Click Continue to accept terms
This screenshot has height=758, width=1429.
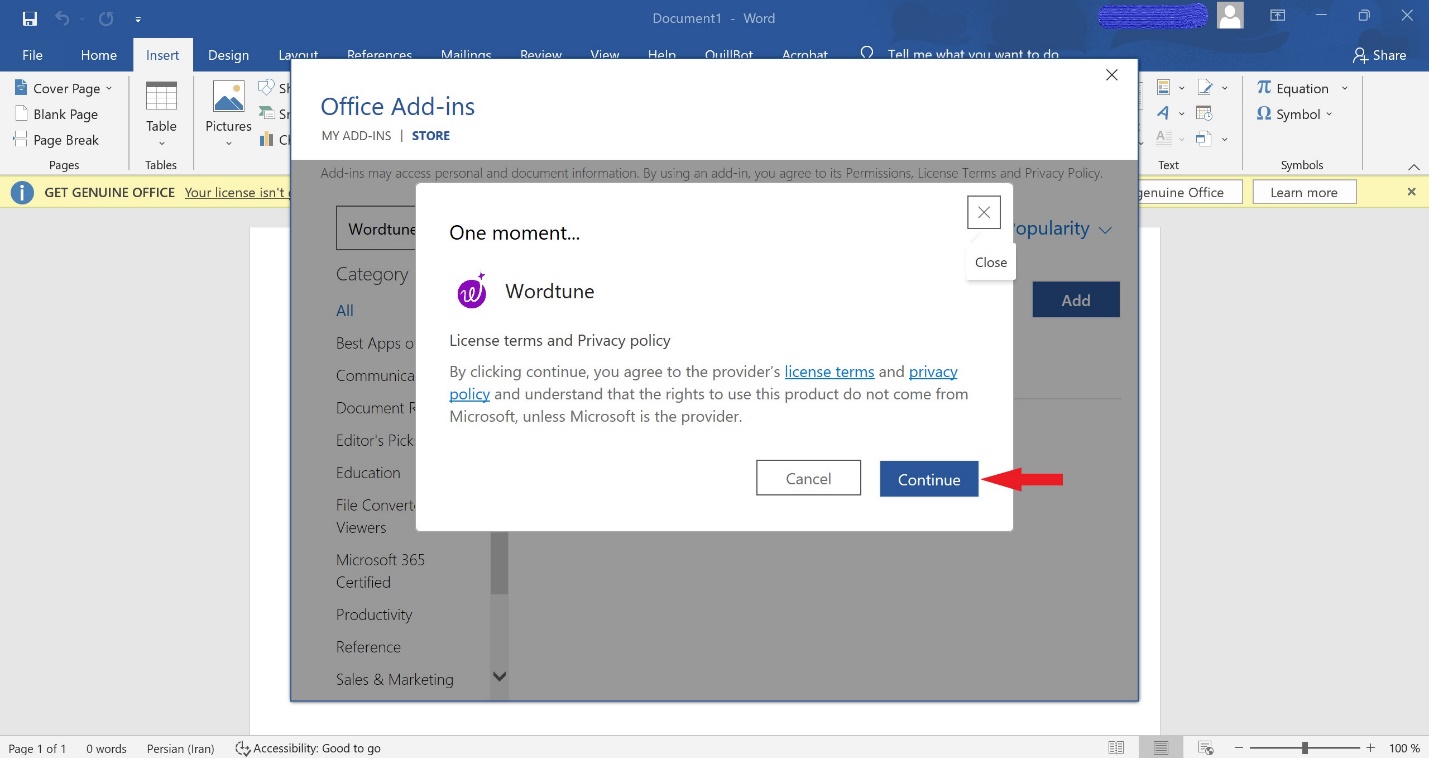coord(929,479)
